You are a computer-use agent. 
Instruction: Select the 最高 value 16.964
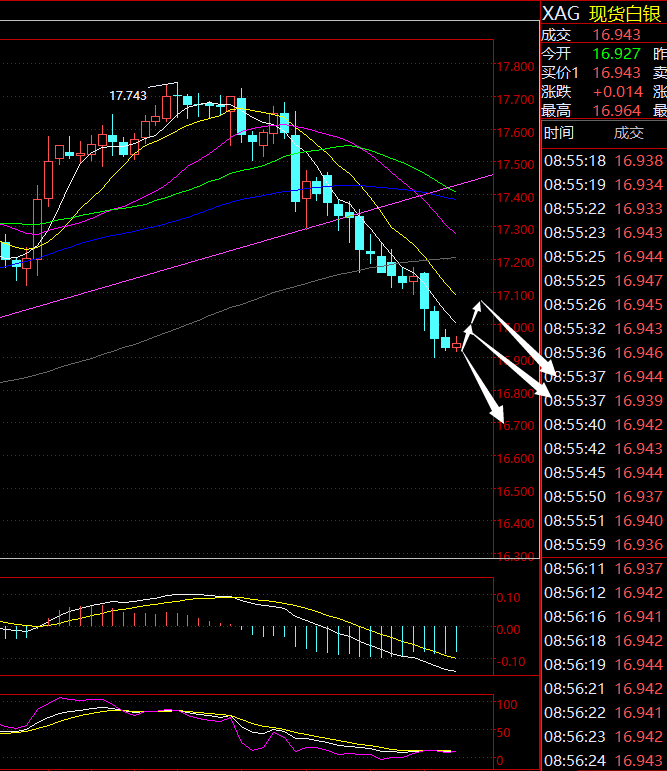coord(616,111)
